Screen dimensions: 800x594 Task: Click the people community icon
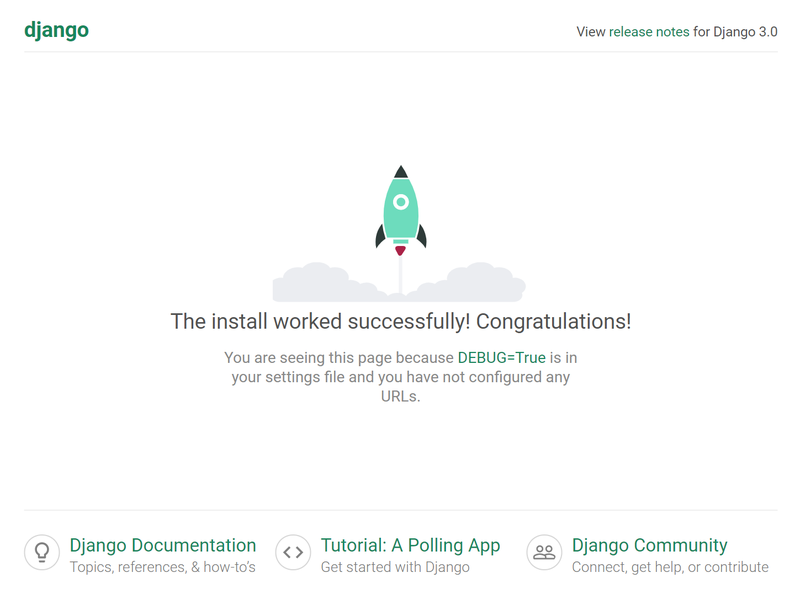(544, 552)
